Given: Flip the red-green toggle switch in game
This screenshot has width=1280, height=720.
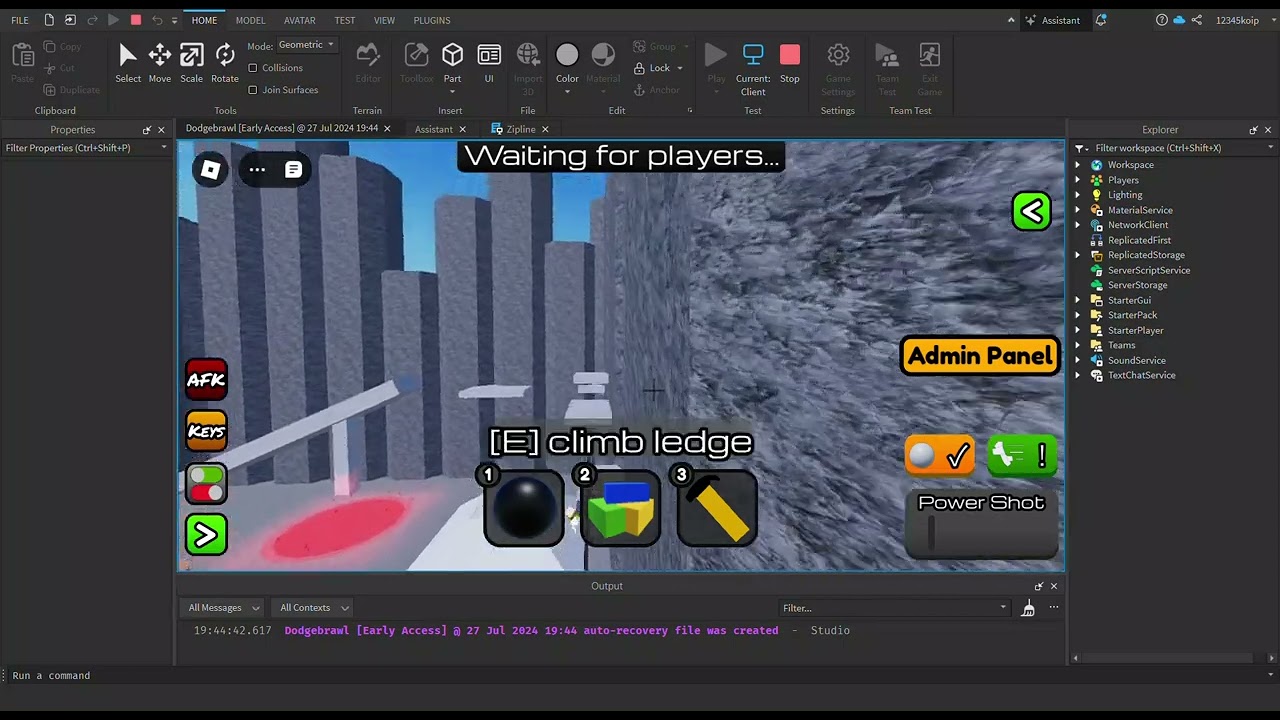Looking at the screenshot, I should pos(206,484).
